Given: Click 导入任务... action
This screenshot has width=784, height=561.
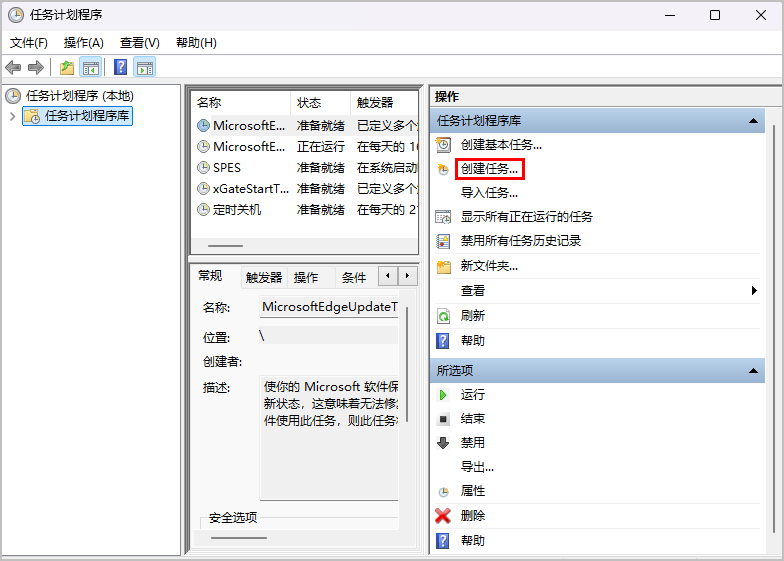Looking at the screenshot, I should point(490,193).
